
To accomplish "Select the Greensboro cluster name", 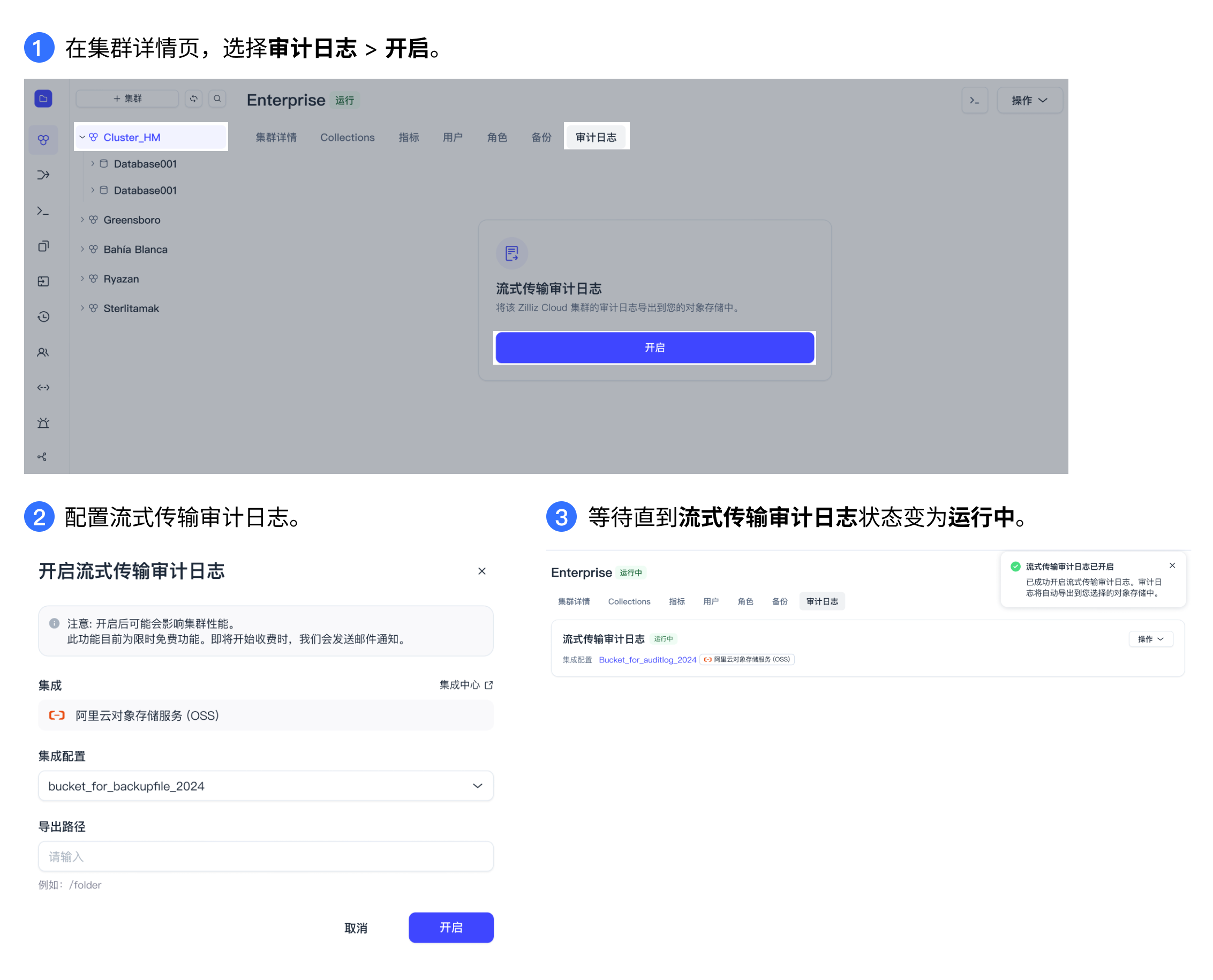I will coord(132,220).
